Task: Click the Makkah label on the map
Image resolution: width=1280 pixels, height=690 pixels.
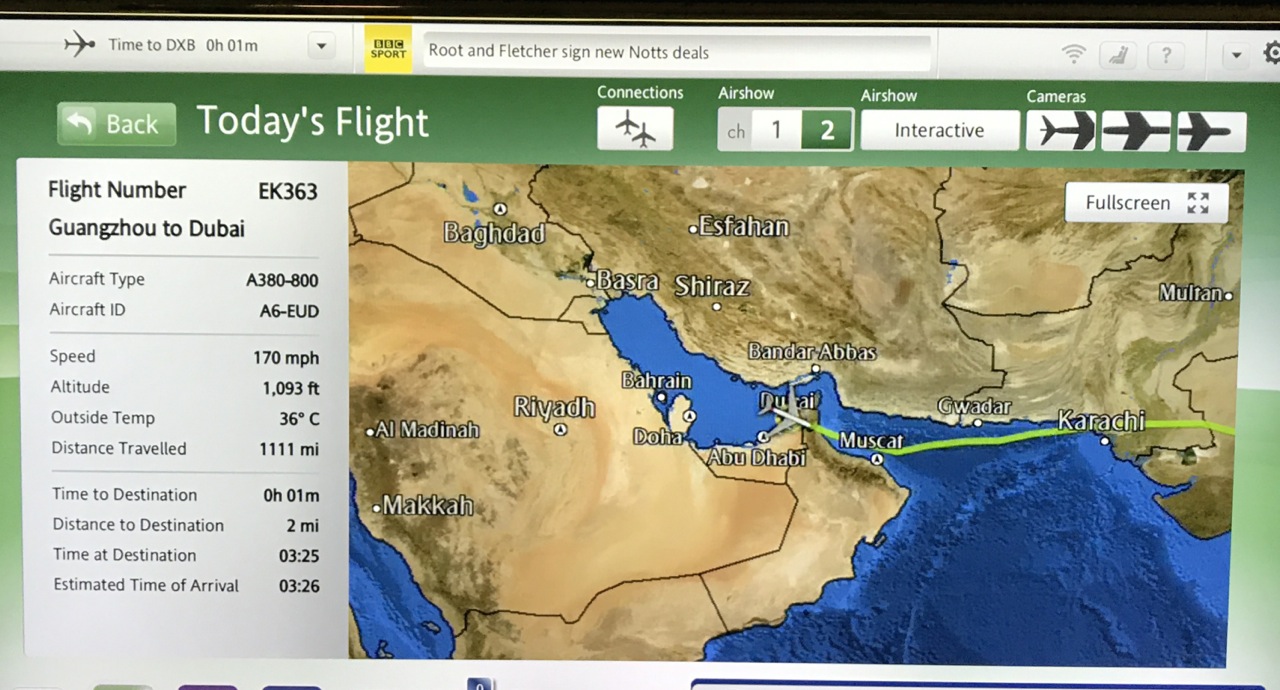Action: click(x=428, y=506)
